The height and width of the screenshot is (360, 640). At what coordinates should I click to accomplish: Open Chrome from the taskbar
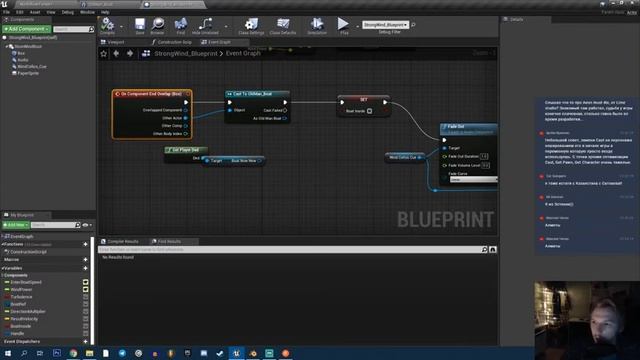tap(73, 353)
